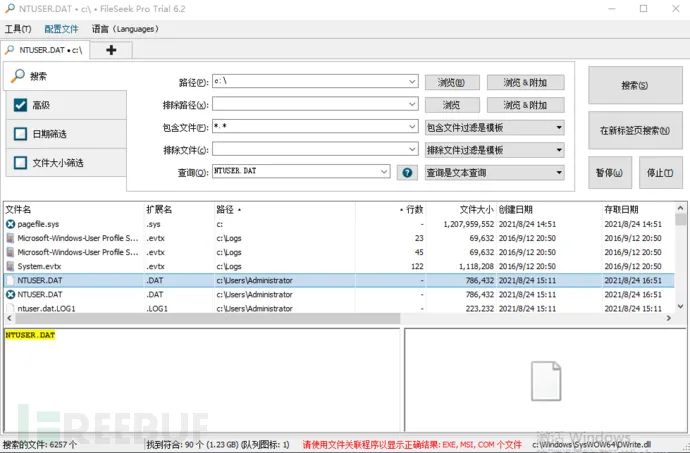Enable the 日期筛选 checkbox

[x=20, y=134]
